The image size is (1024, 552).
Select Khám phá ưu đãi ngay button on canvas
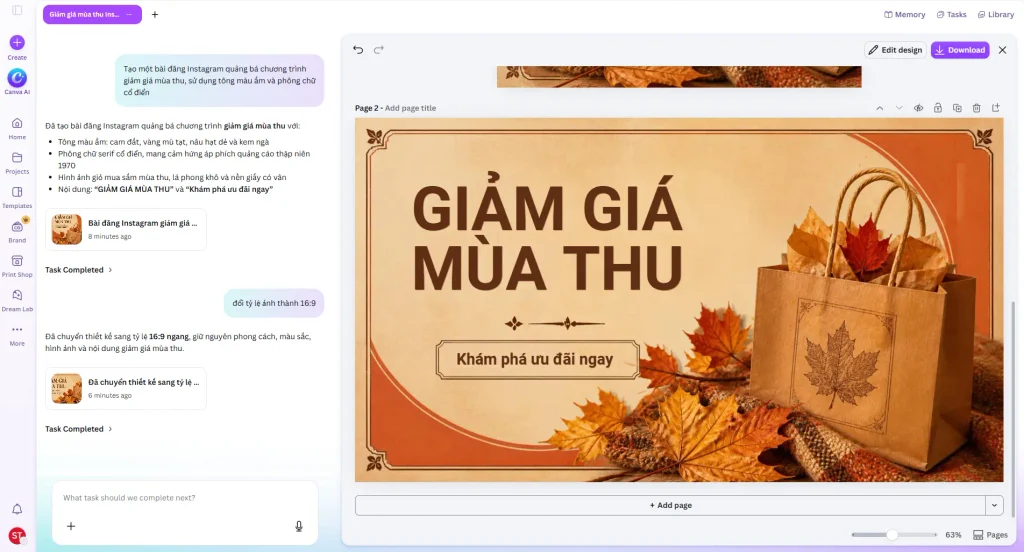pyautogui.click(x=537, y=359)
